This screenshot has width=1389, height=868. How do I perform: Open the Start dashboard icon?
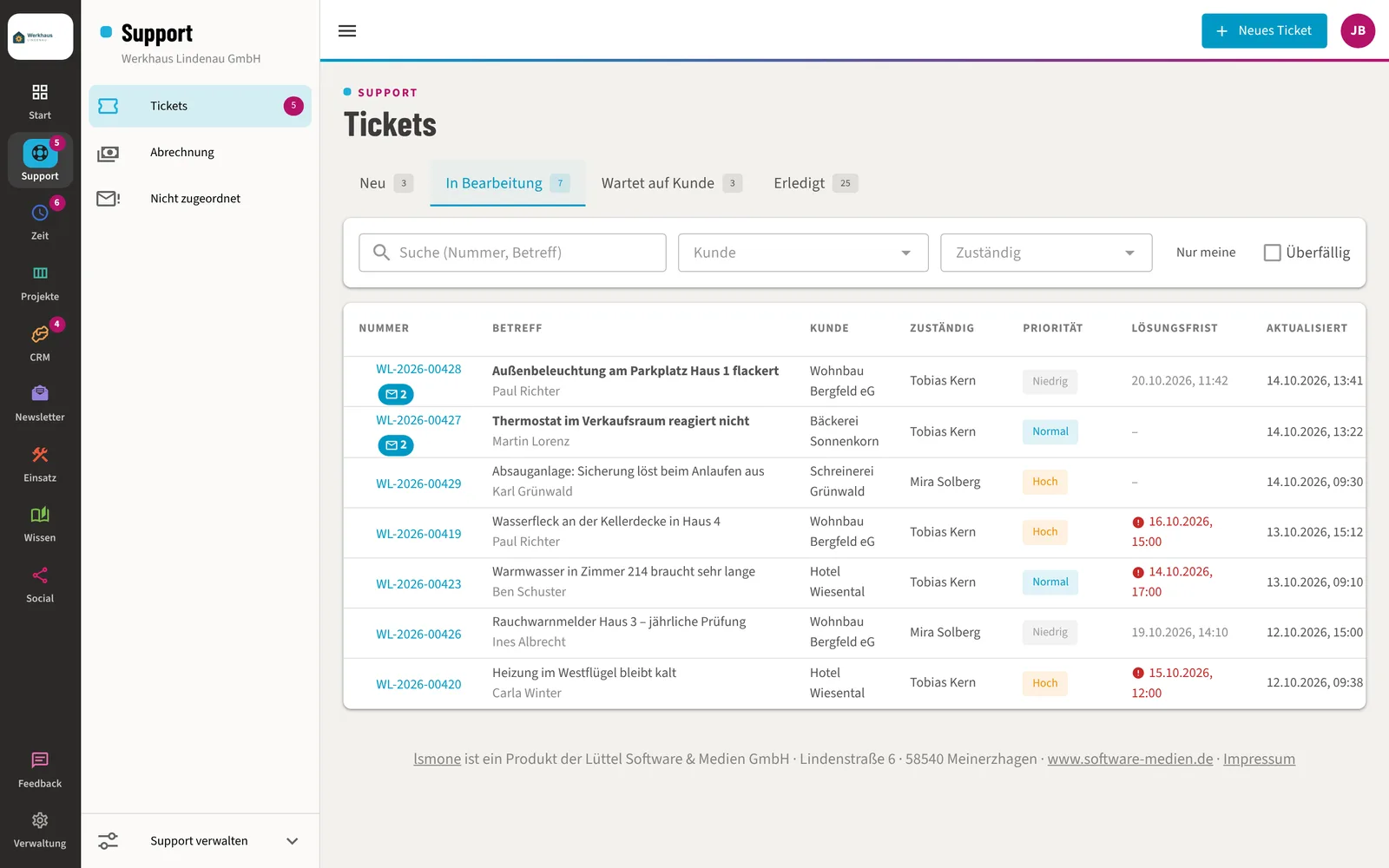(x=40, y=102)
